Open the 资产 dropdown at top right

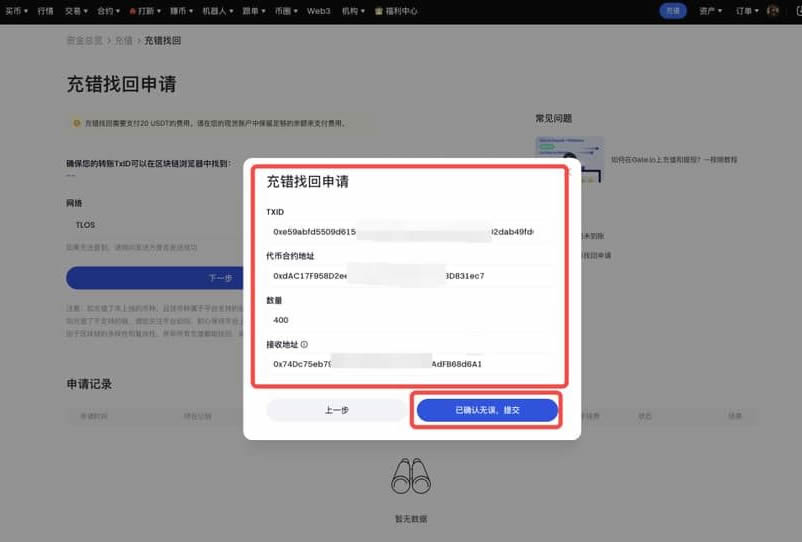710,11
